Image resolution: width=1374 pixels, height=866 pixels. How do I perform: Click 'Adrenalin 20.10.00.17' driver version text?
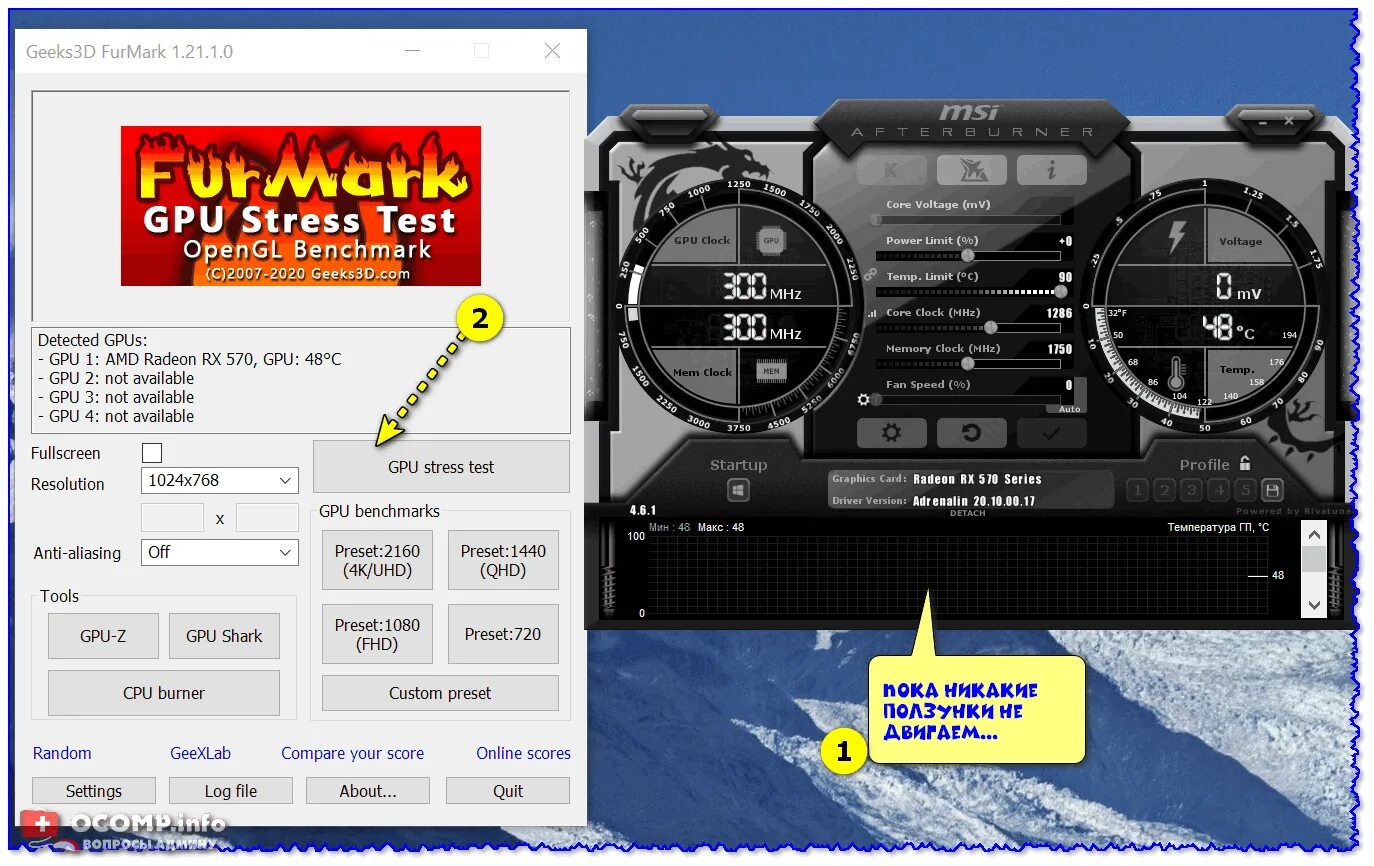pos(974,501)
